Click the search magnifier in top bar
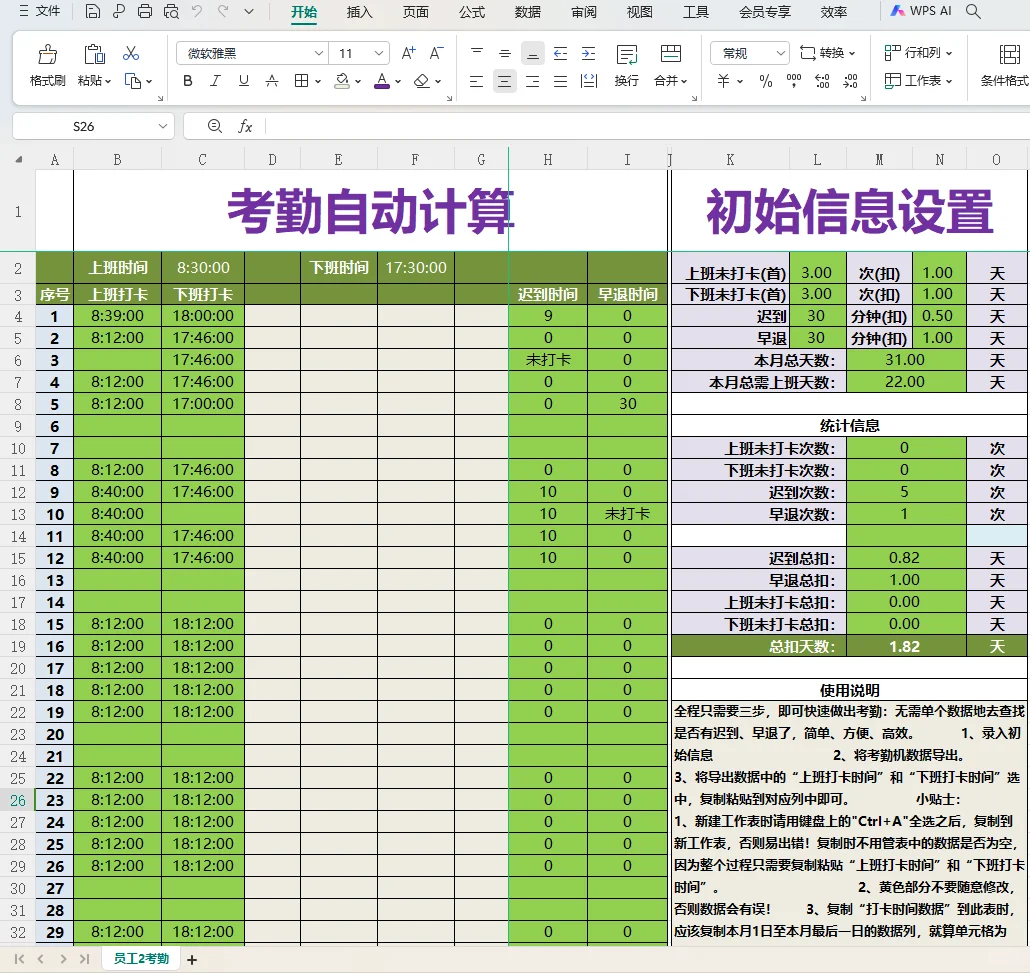 point(974,11)
